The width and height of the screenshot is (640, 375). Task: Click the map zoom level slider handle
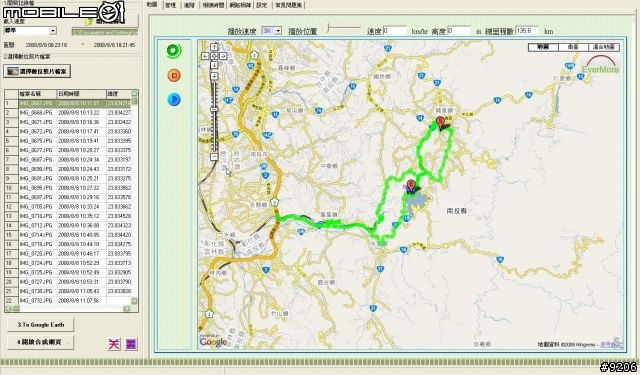pyautogui.click(x=214, y=110)
